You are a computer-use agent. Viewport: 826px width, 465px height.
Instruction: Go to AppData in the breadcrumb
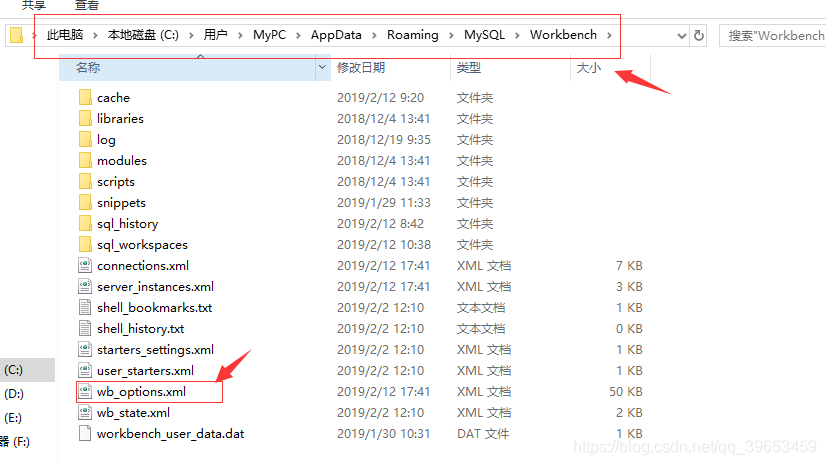[336, 35]
